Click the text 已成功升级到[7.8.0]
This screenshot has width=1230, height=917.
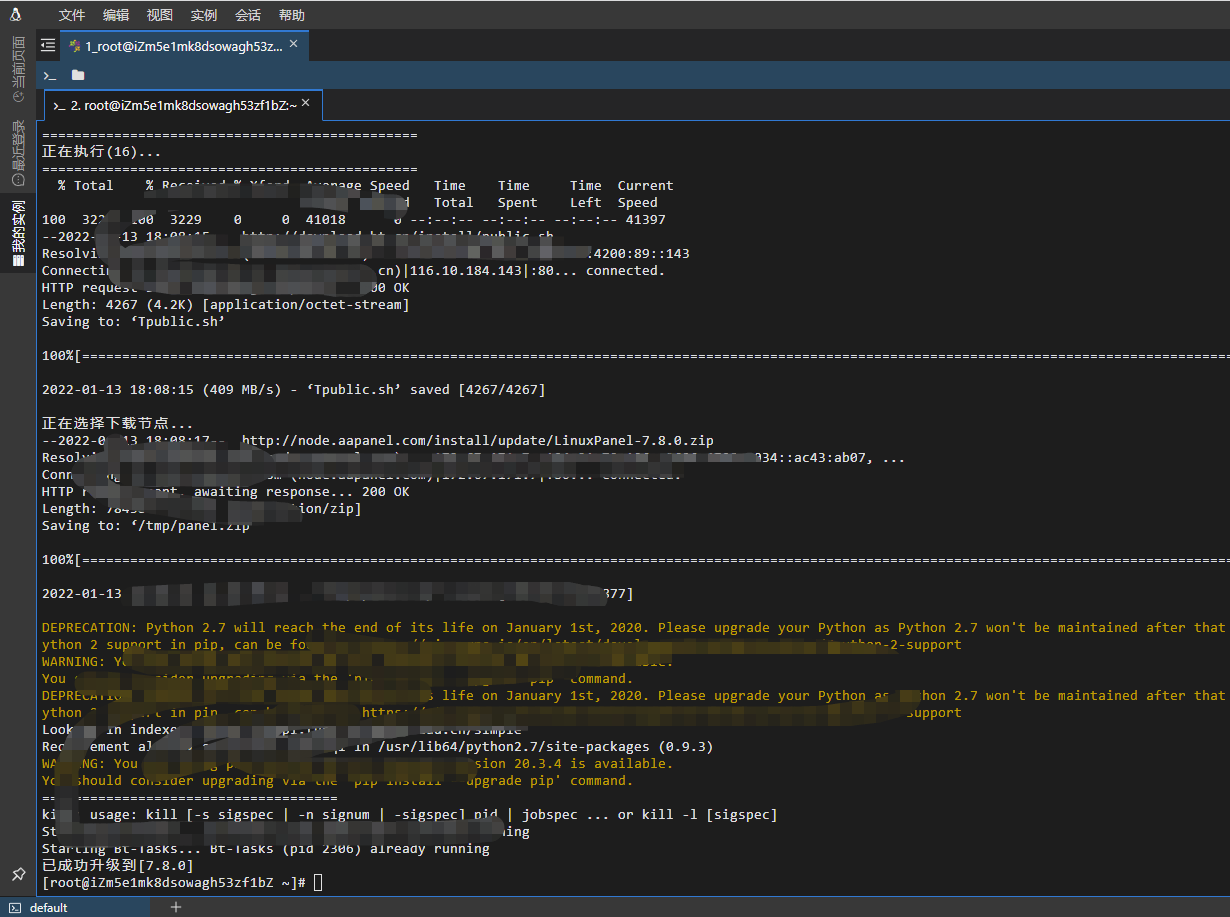[x=118, y=865]
